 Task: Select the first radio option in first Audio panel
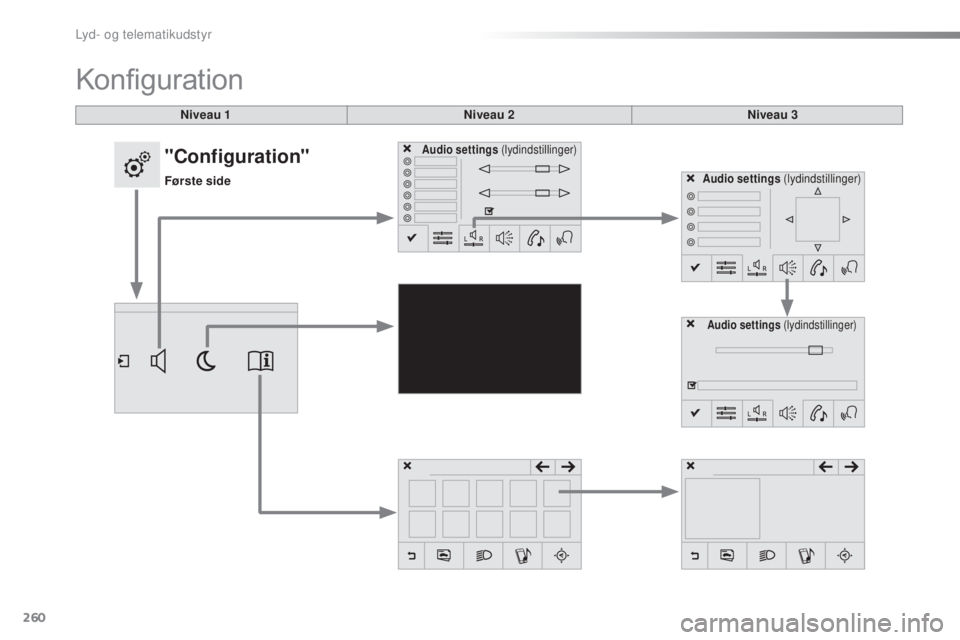407,161
